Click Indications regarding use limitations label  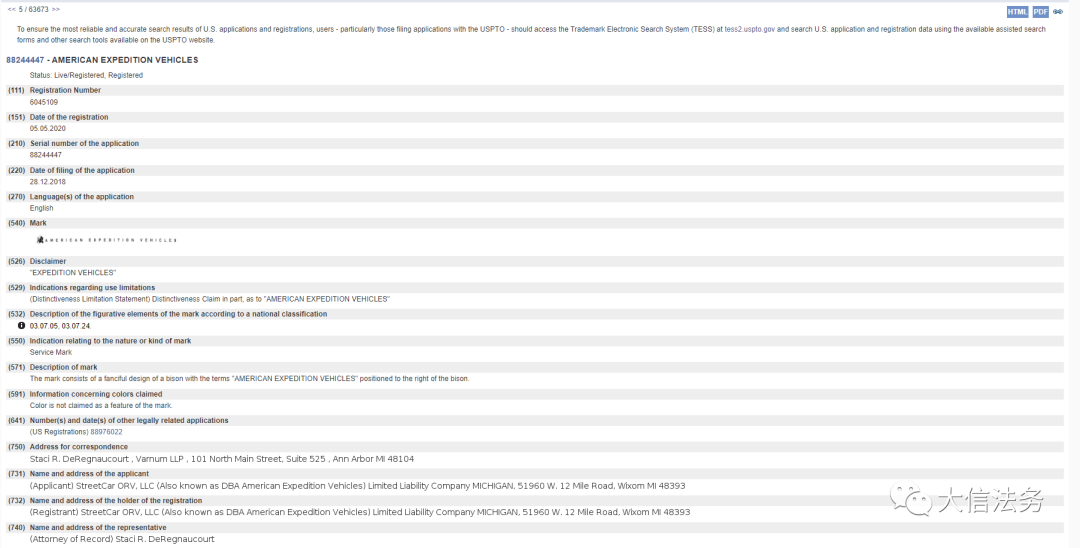[x=92, y=287]
